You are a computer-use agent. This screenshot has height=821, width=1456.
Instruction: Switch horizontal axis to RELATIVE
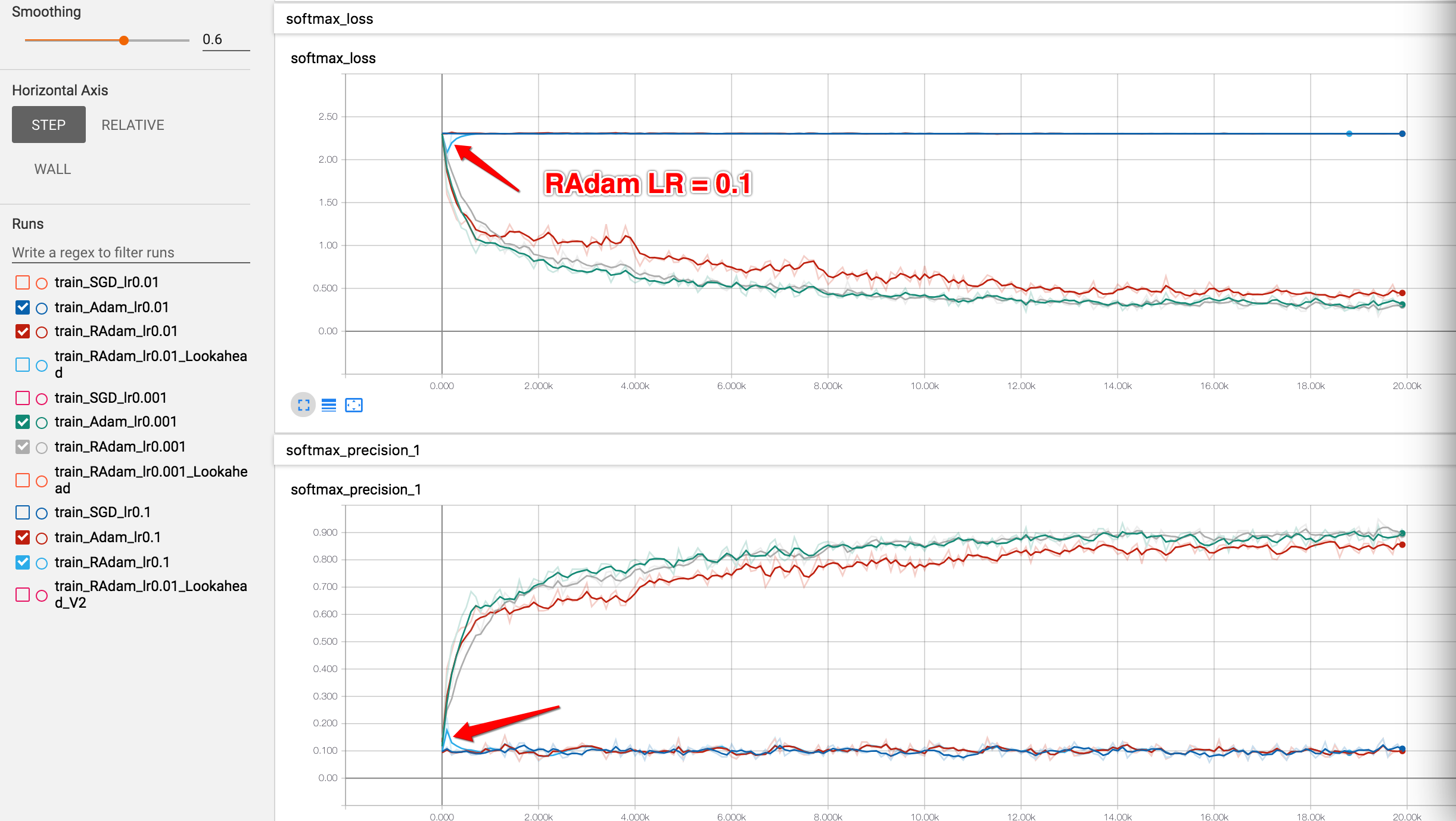point(132,125)
